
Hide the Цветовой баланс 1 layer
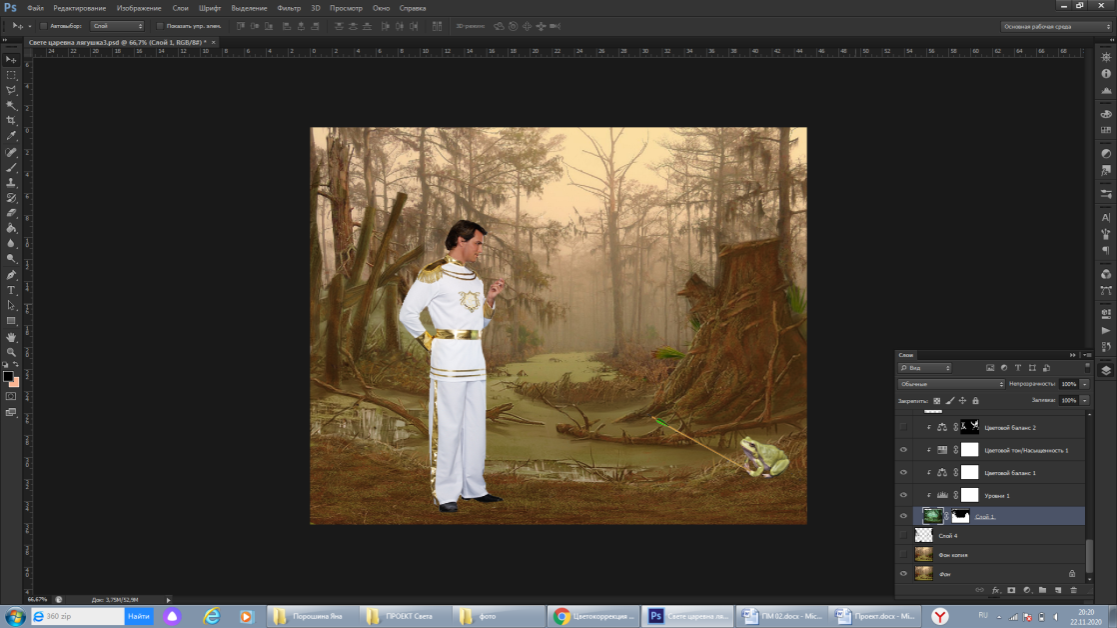(903, 473)
